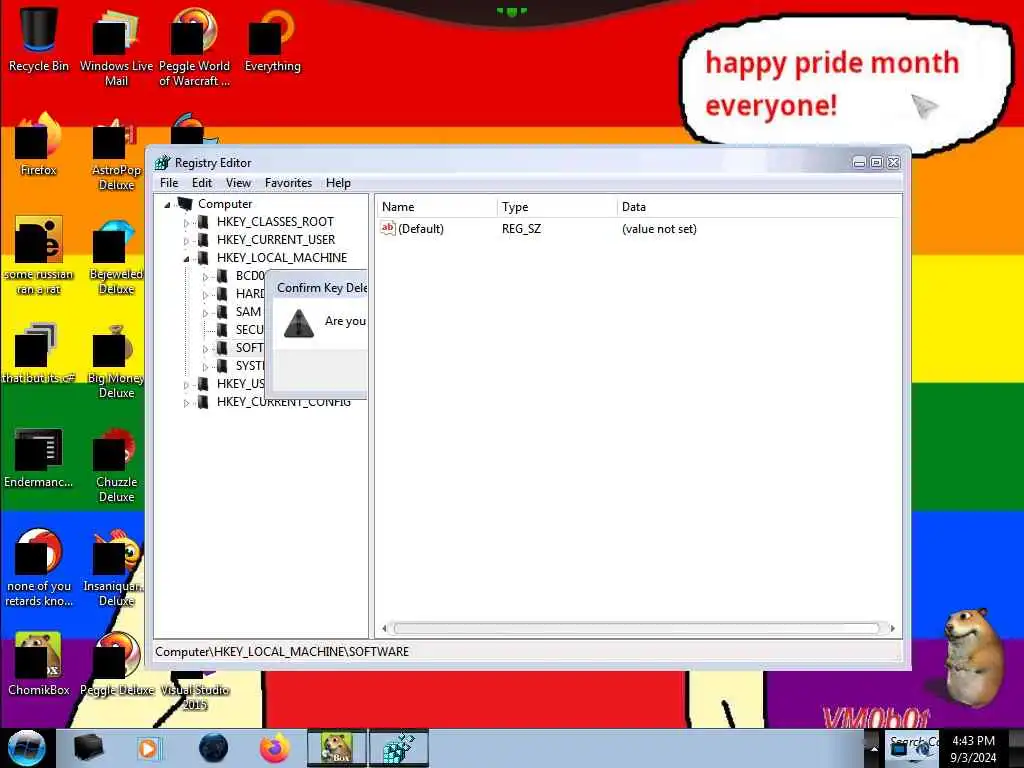The width and height of the screenshot is (1024, 768).
Task: Select the (Default) value entry
Action: pyautogui.click(x=421, y=229)
